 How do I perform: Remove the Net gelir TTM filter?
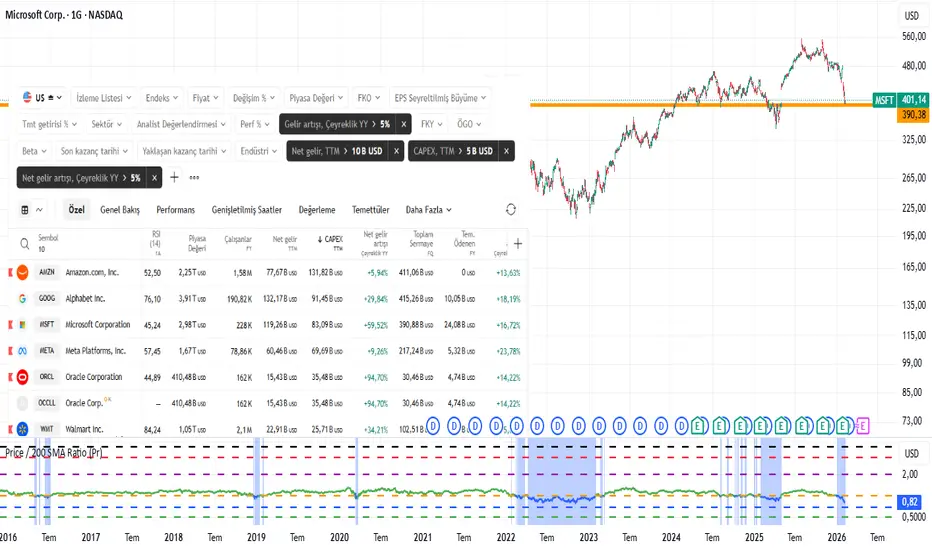coord(395,151)
